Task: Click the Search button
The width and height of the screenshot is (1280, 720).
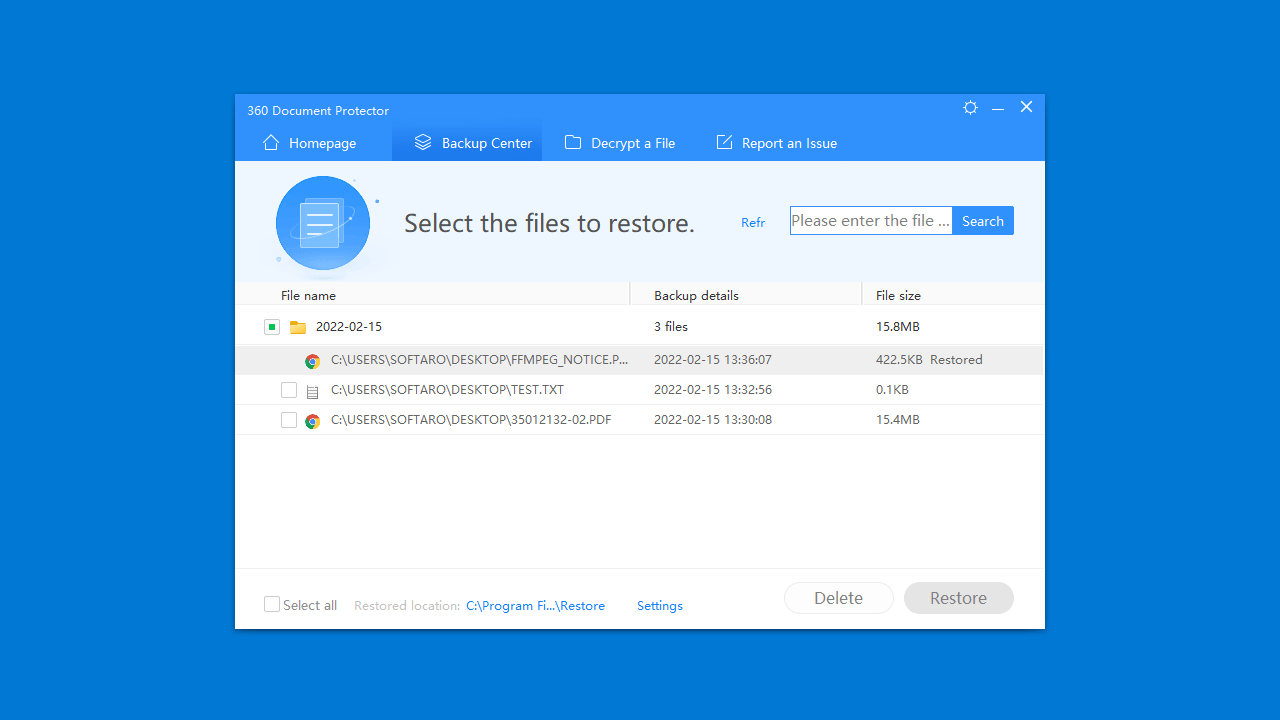Action: pos(983,221)
